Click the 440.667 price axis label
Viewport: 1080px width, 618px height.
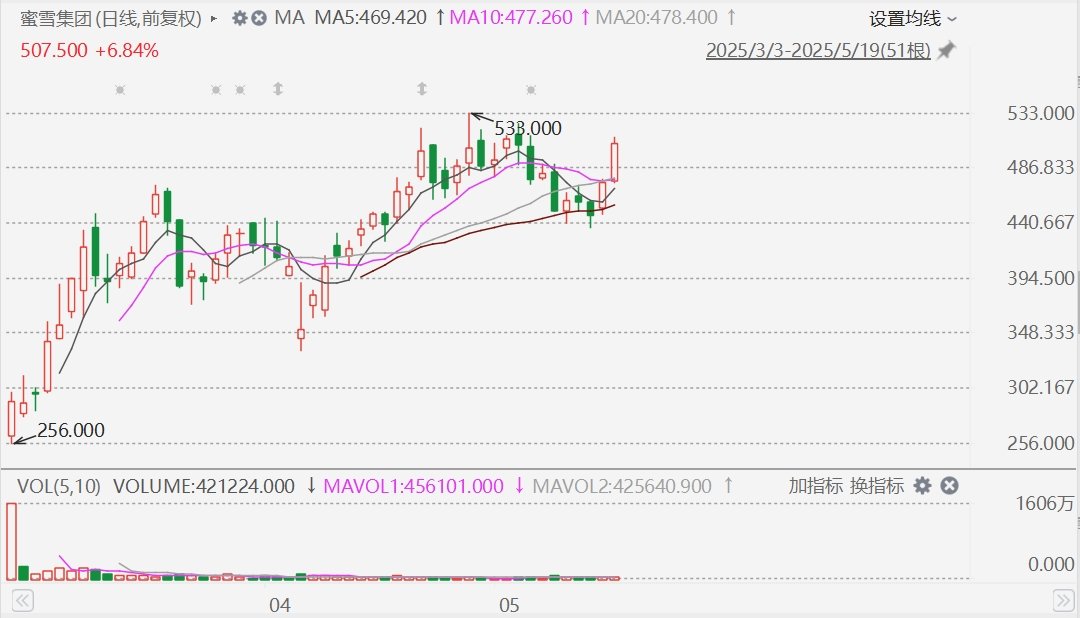[x=1040, y=223]
